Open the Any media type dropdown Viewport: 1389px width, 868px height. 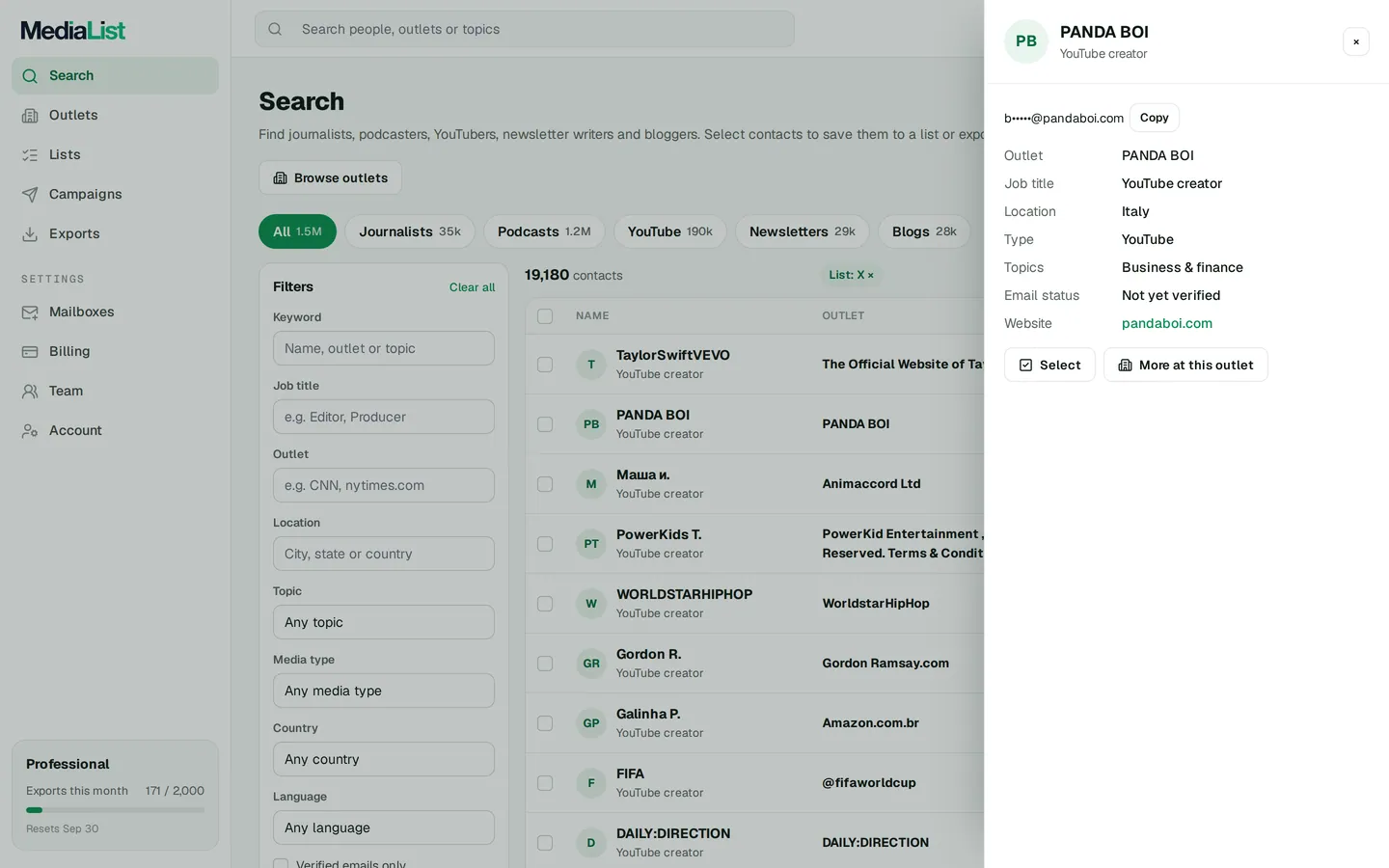tap(384, 691)
